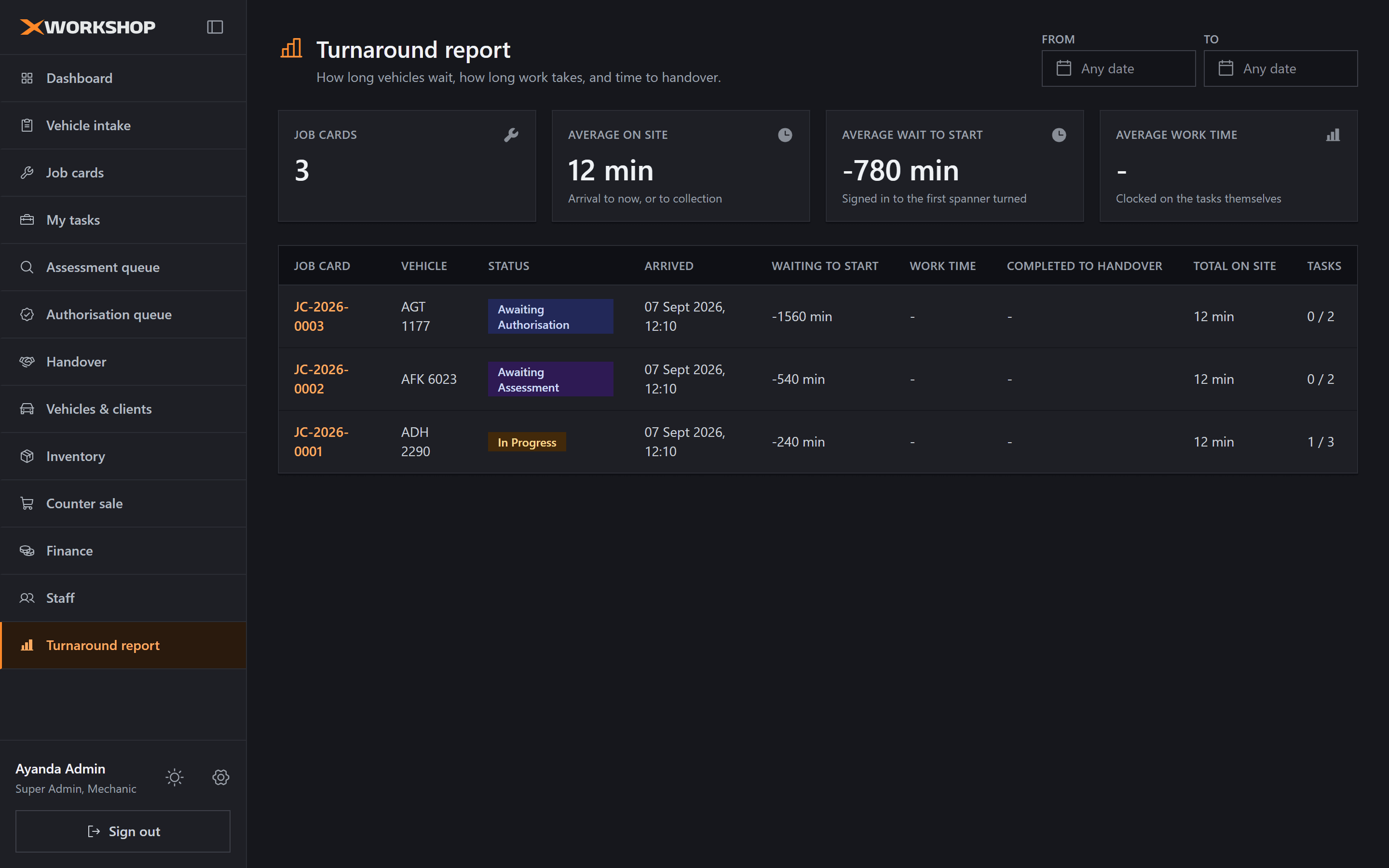Viewport: 1389px width, 868px height.
Task: Click the Completed To Handover column header
Action: click(x=1084, y=266)
